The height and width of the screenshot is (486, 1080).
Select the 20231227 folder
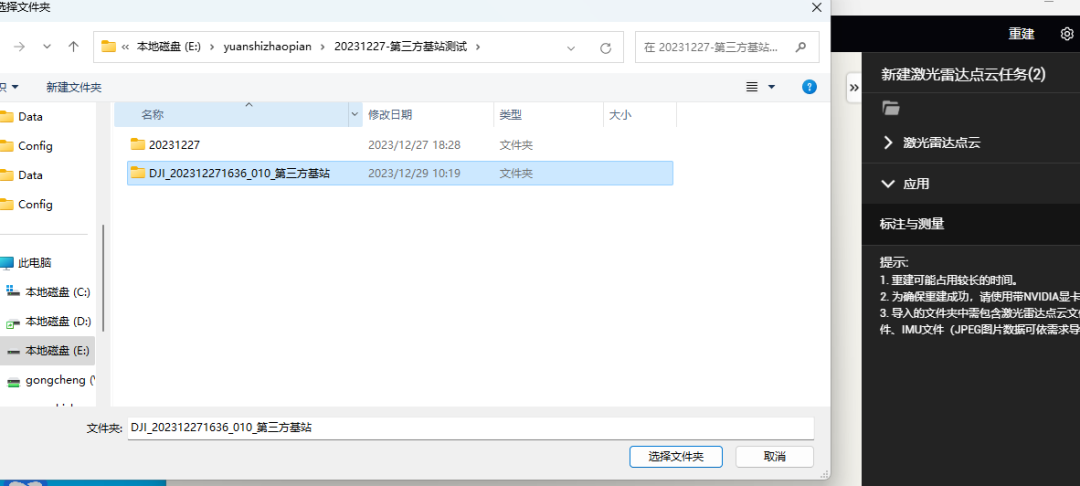400,145
